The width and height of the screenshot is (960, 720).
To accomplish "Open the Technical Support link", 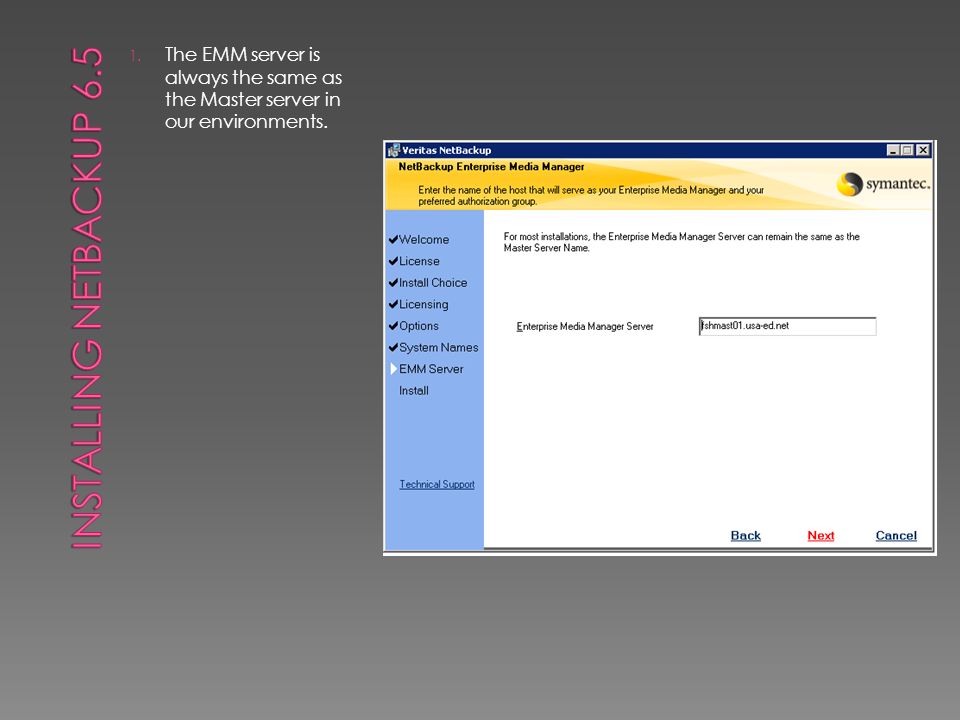I will pos(437,484).
